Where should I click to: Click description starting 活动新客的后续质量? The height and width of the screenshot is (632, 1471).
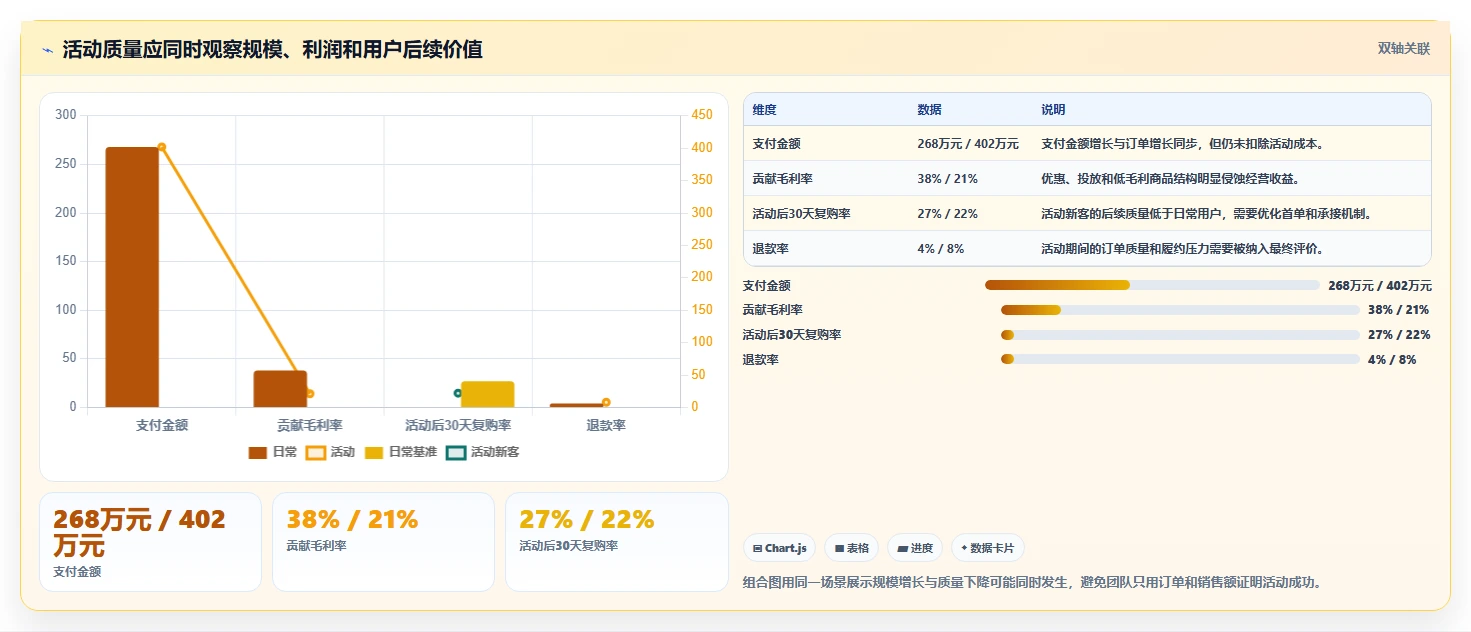click(1206, 214)
